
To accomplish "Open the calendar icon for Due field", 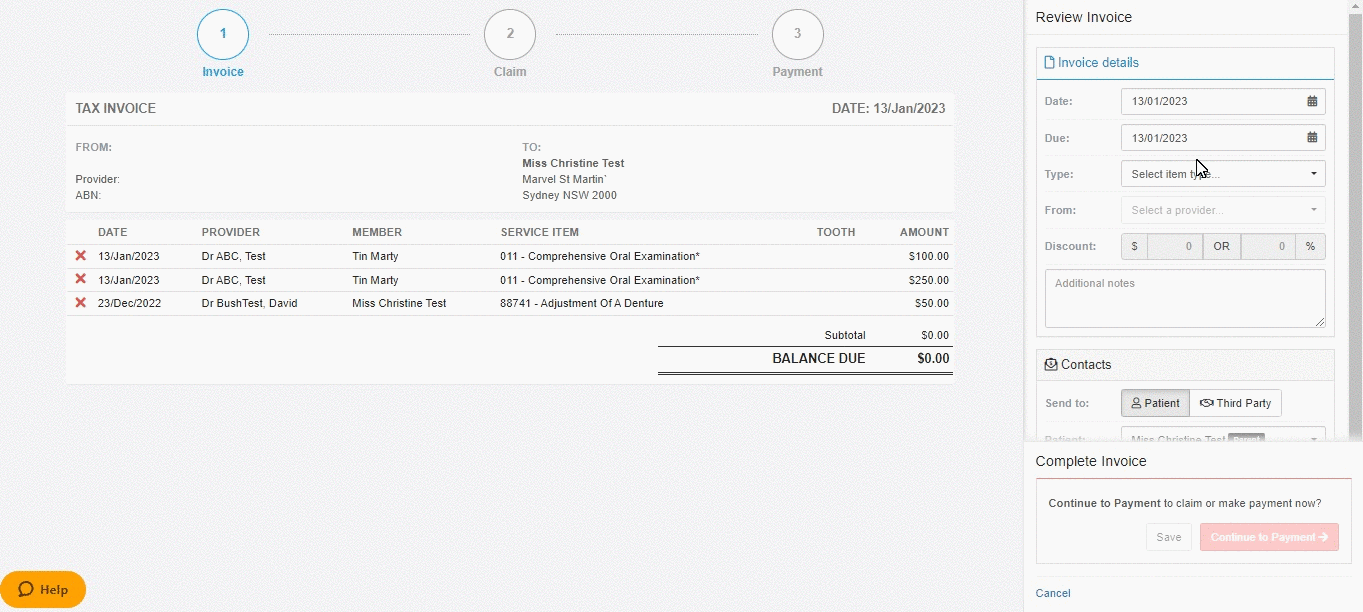I will (x=1312, y=138).
